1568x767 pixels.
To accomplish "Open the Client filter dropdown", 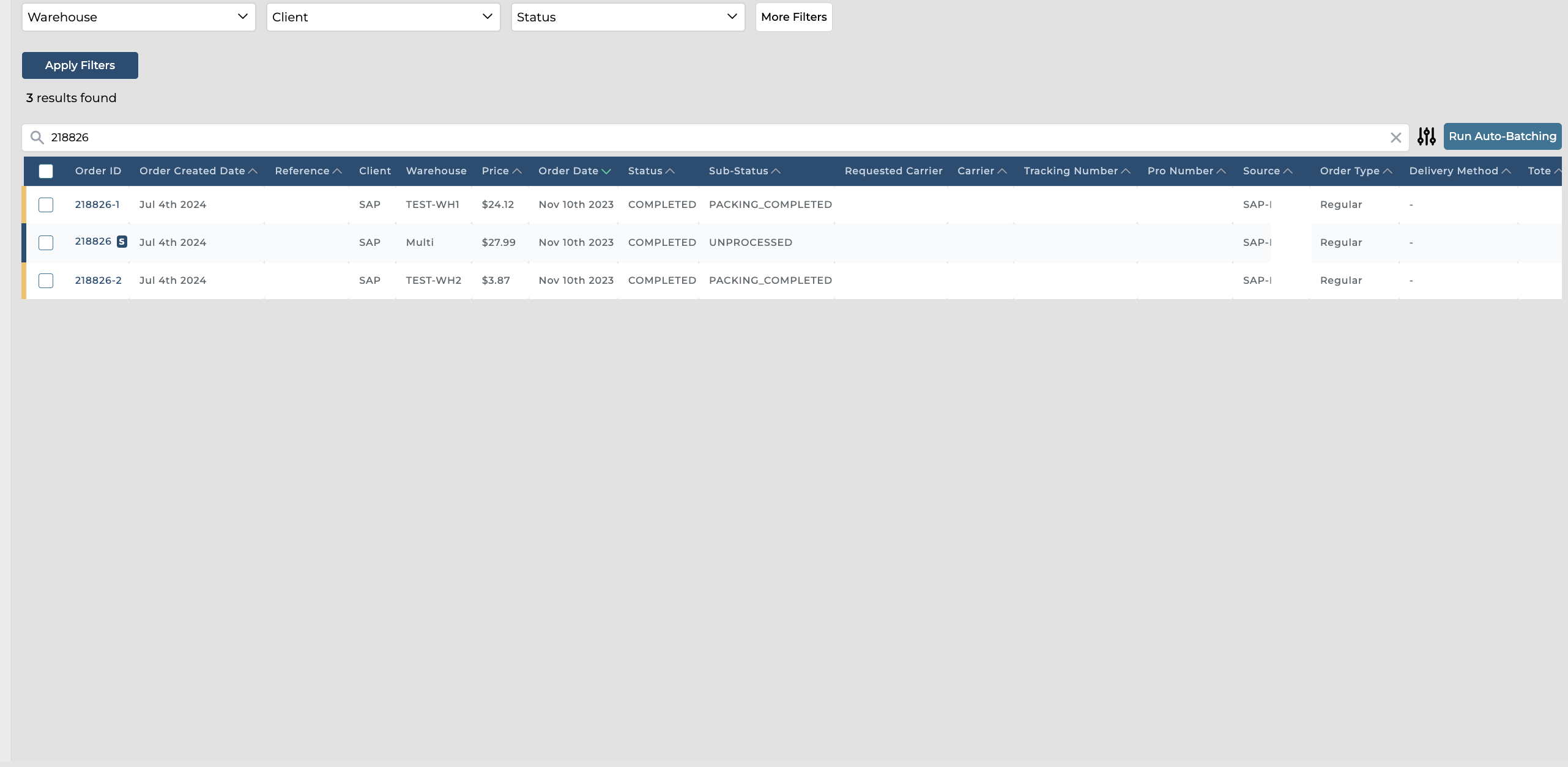I will coord(383,17).
